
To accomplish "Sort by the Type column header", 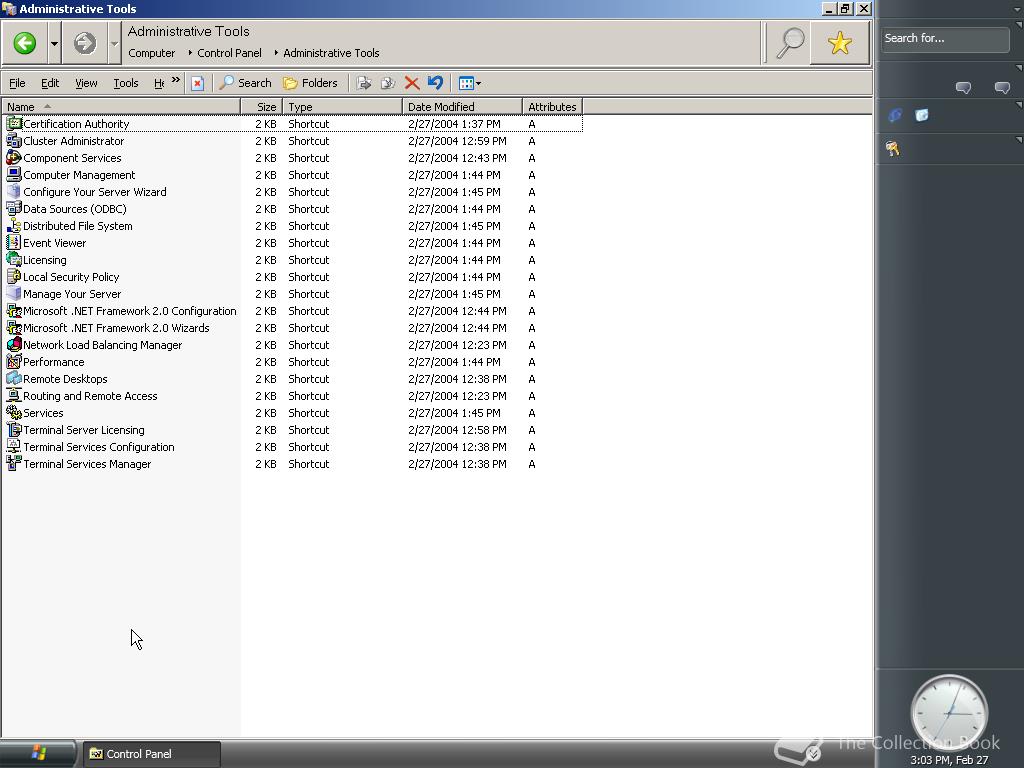I will tap(342, 106).
